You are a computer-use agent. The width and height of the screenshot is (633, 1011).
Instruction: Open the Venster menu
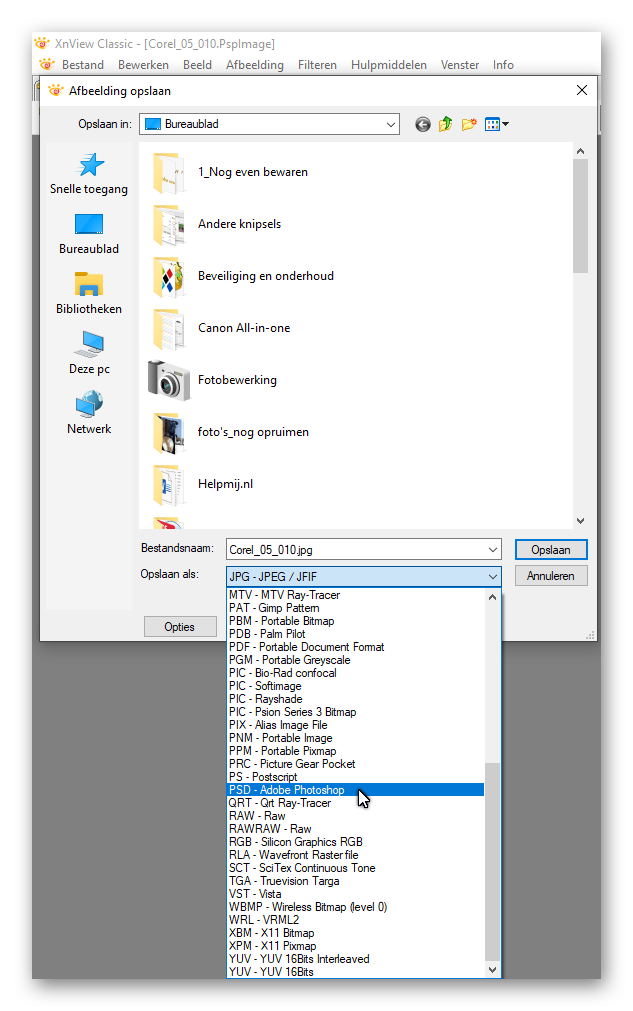click(x=460, y=65)
